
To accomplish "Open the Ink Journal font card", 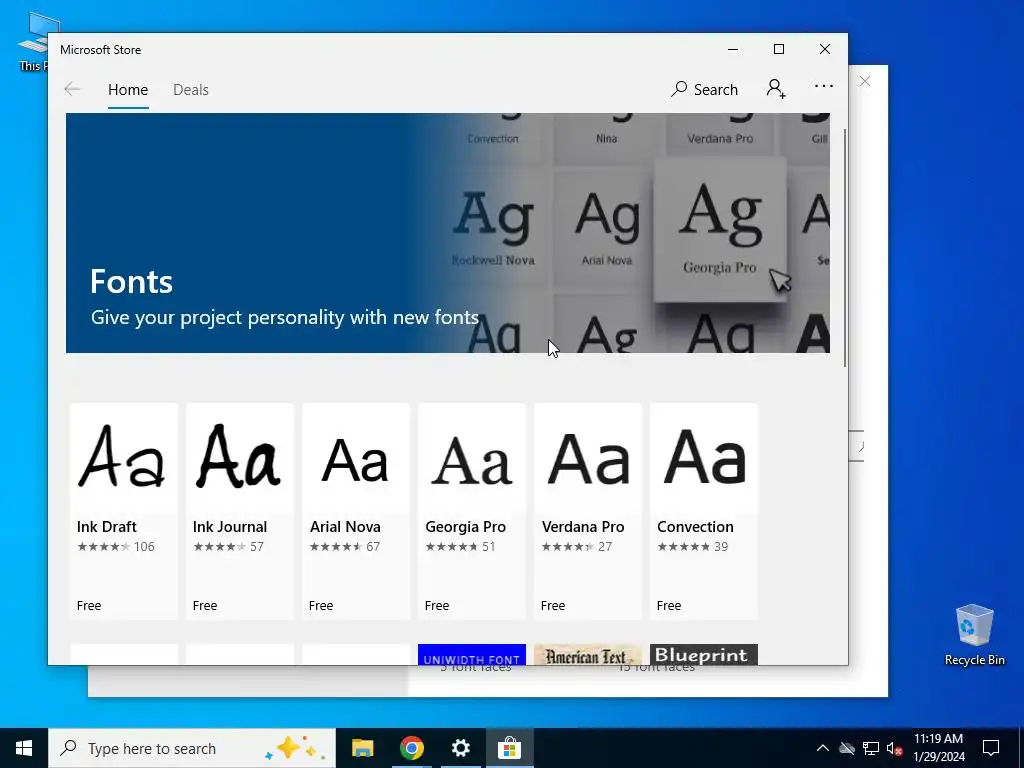I will (x=240, y=511).
